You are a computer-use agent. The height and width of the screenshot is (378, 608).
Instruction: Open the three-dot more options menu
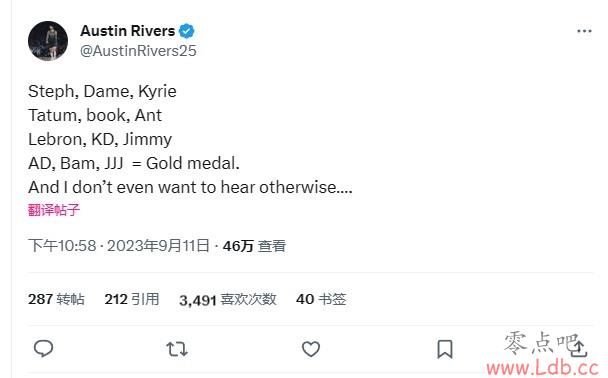click(x=584, y=31)
